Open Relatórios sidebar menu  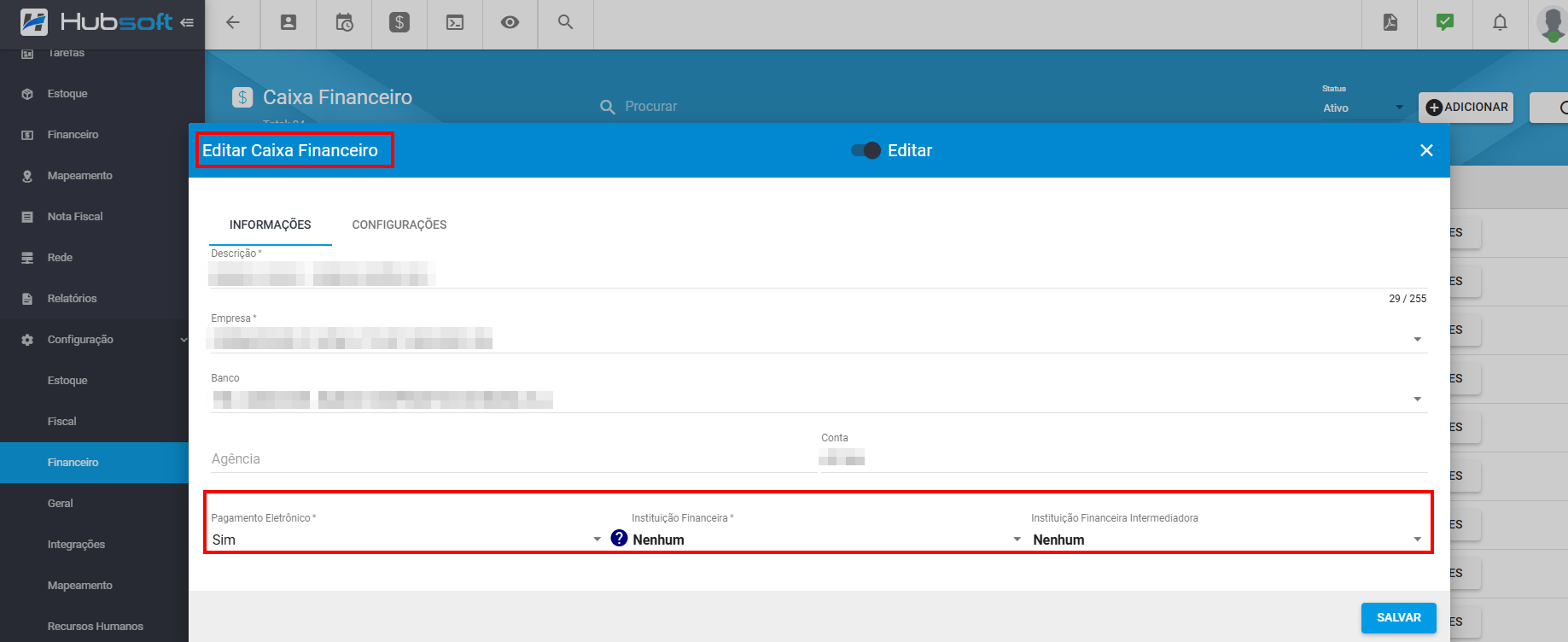click(72, 299)
